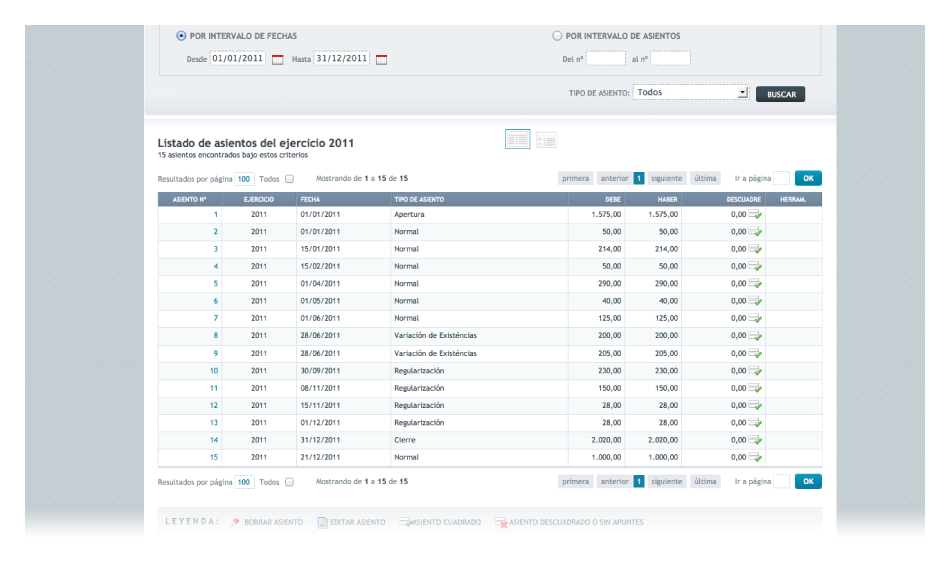950x562 pixels.
Task: Check the top Todos results checkbox
Action: (290, 179)
